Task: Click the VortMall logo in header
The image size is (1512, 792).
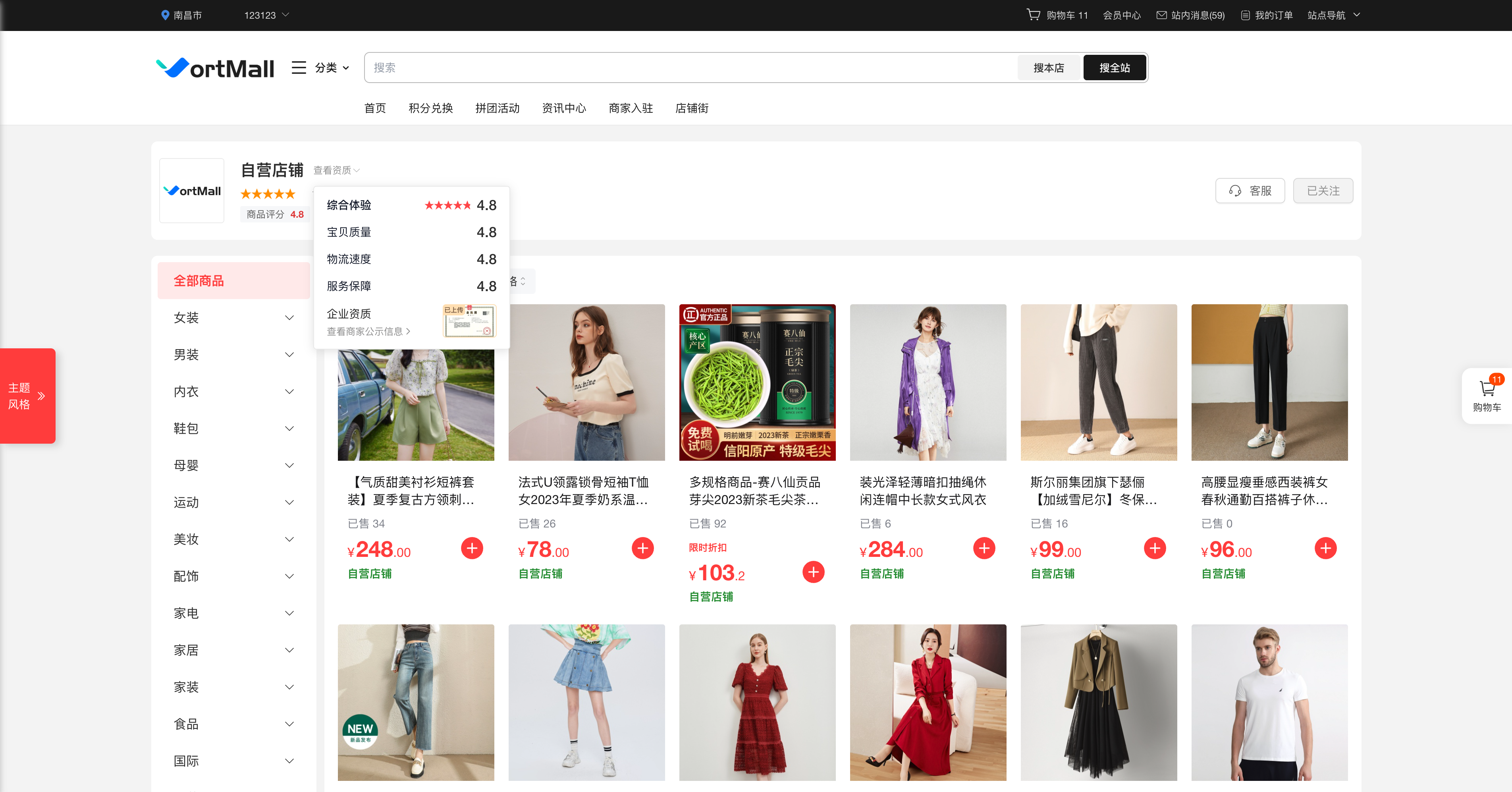Action: [215, 68]
